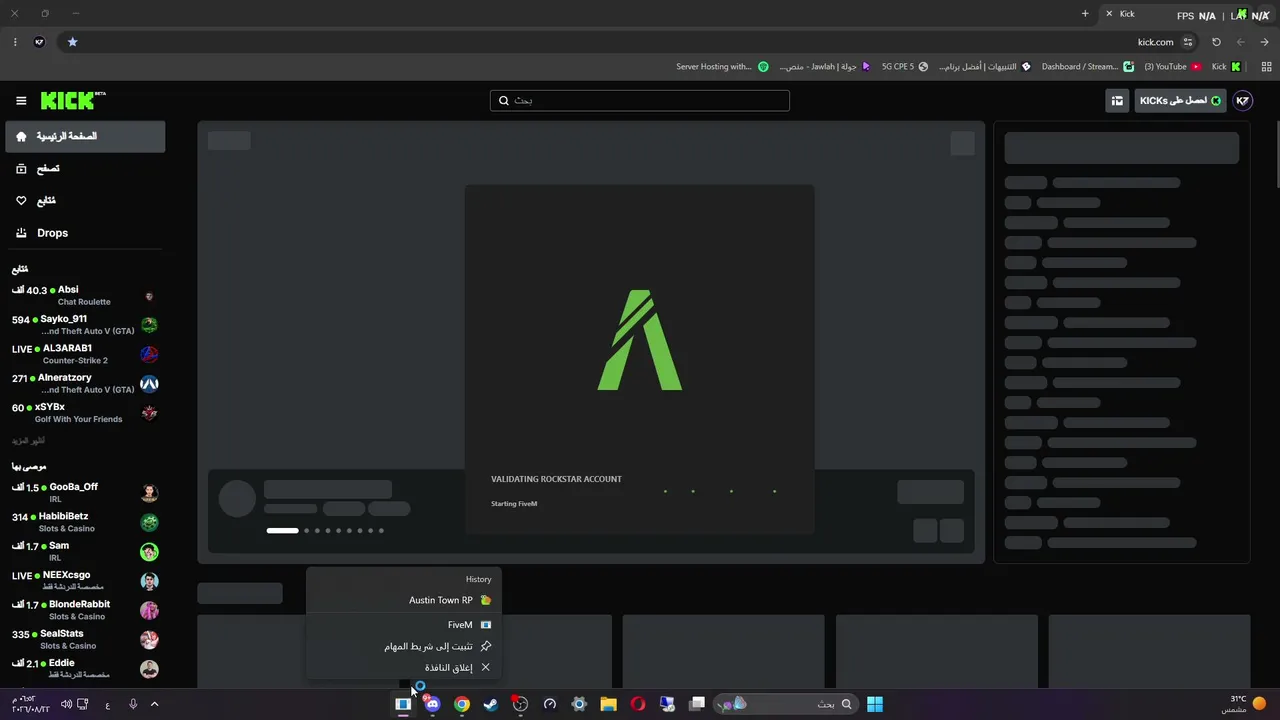The image size is (1280, 720).
Task: Click the microphone tray icon
Action: 133,704
